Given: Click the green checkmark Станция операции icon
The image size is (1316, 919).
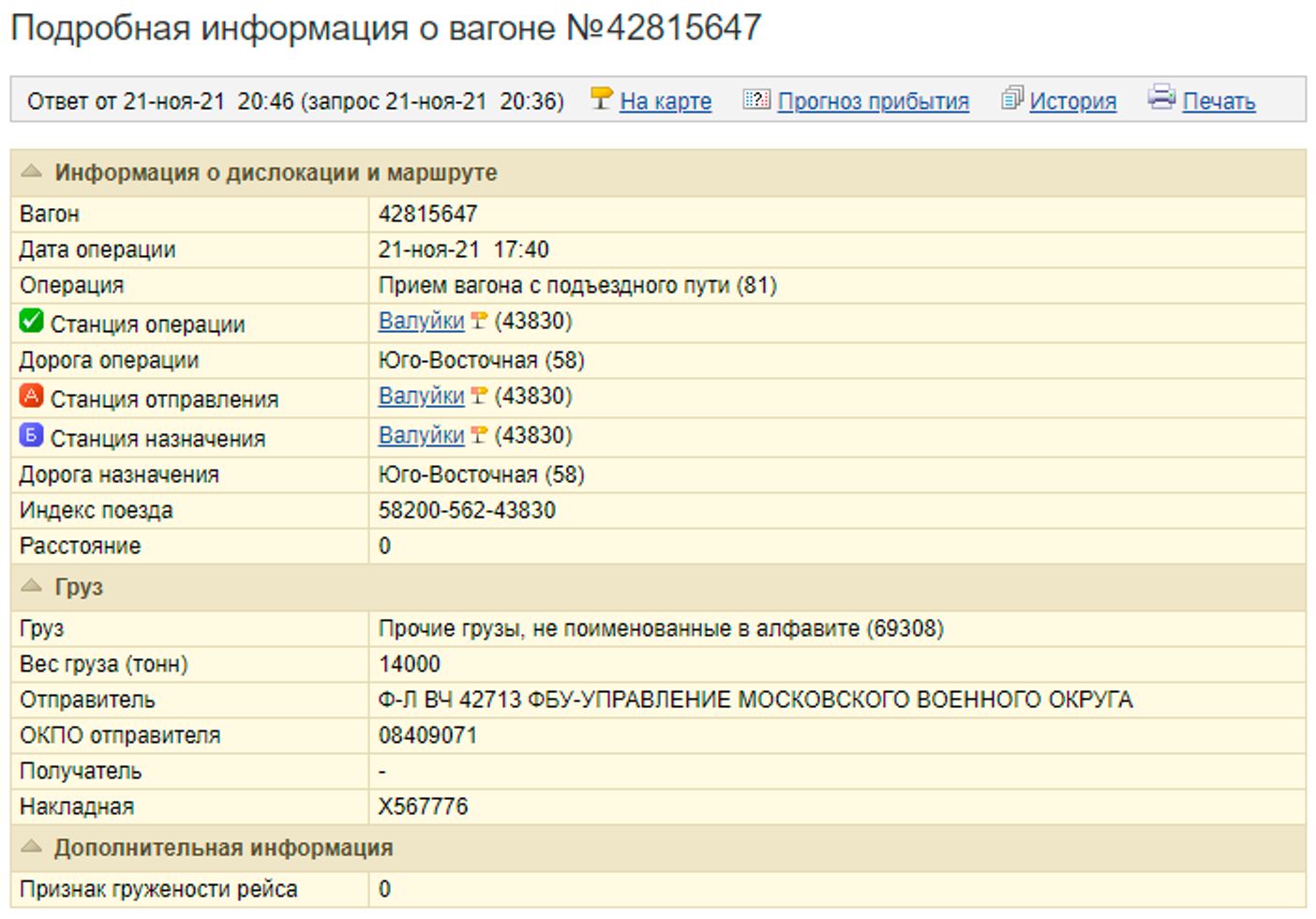Looking at the screenshot, I should pos(31,322).
